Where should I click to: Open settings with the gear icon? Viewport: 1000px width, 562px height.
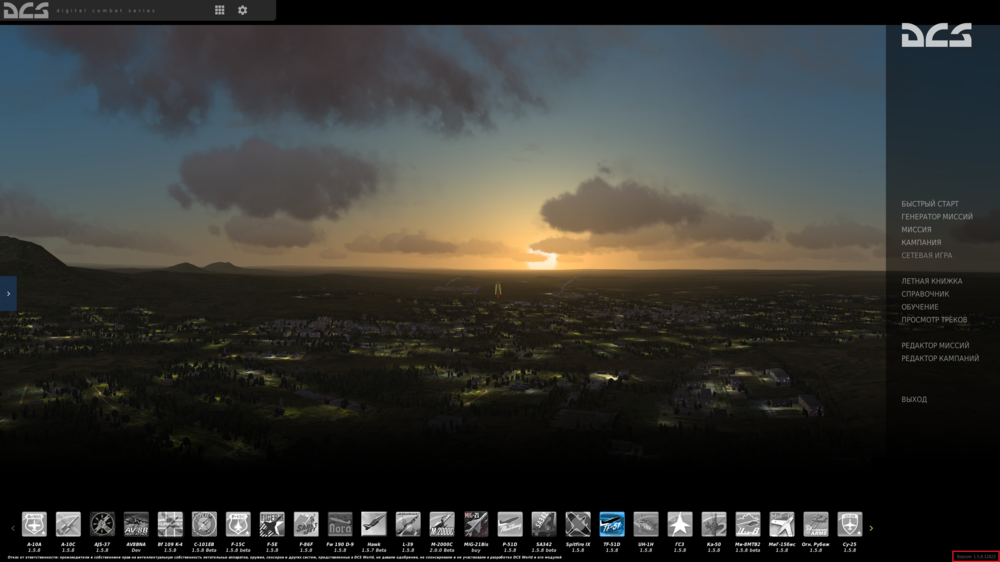tap(242, 10)
